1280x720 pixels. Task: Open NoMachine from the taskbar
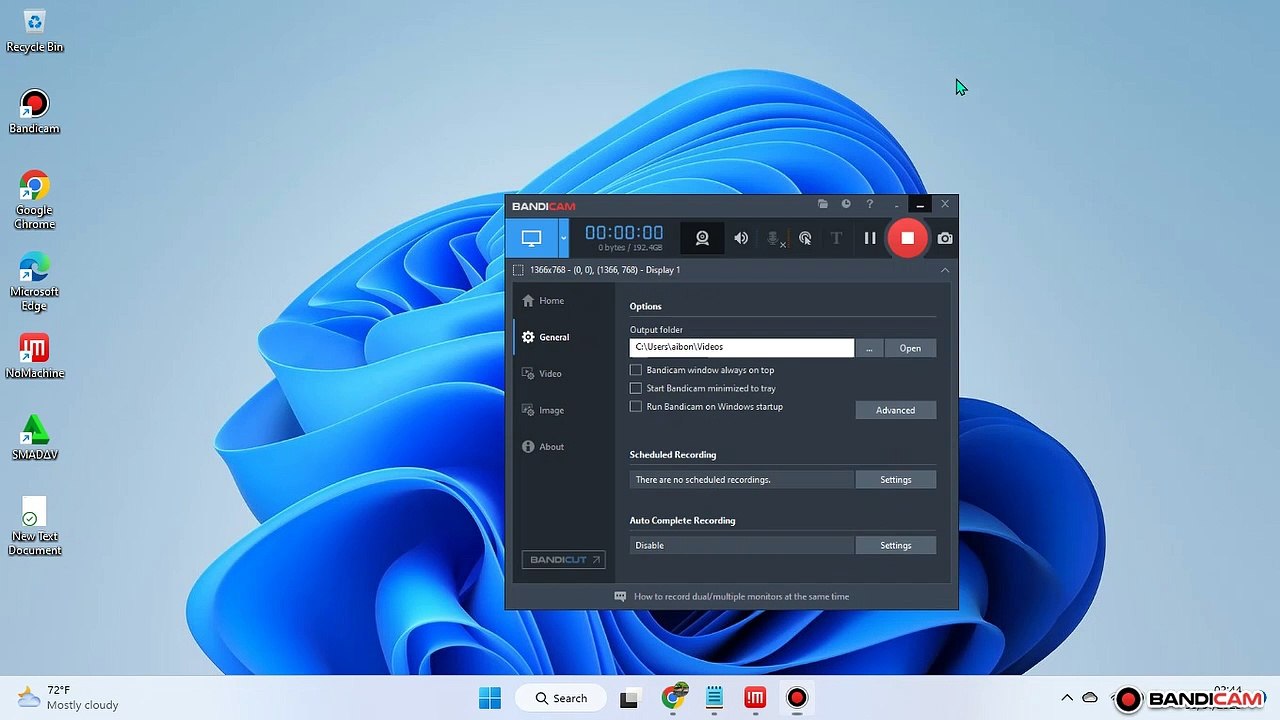755,698
